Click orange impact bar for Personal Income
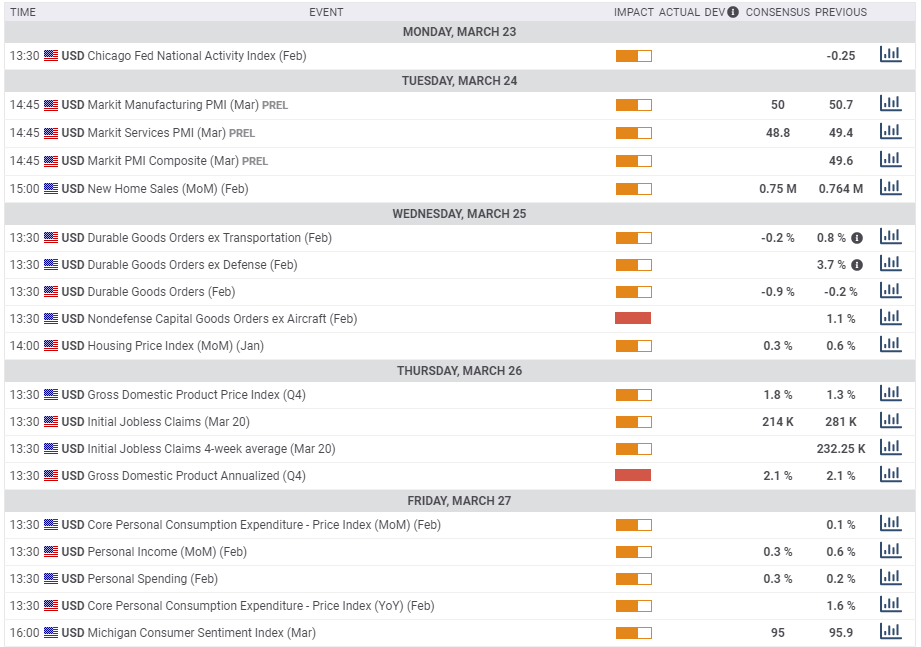 pyautogui.click(x=634, y=552)
